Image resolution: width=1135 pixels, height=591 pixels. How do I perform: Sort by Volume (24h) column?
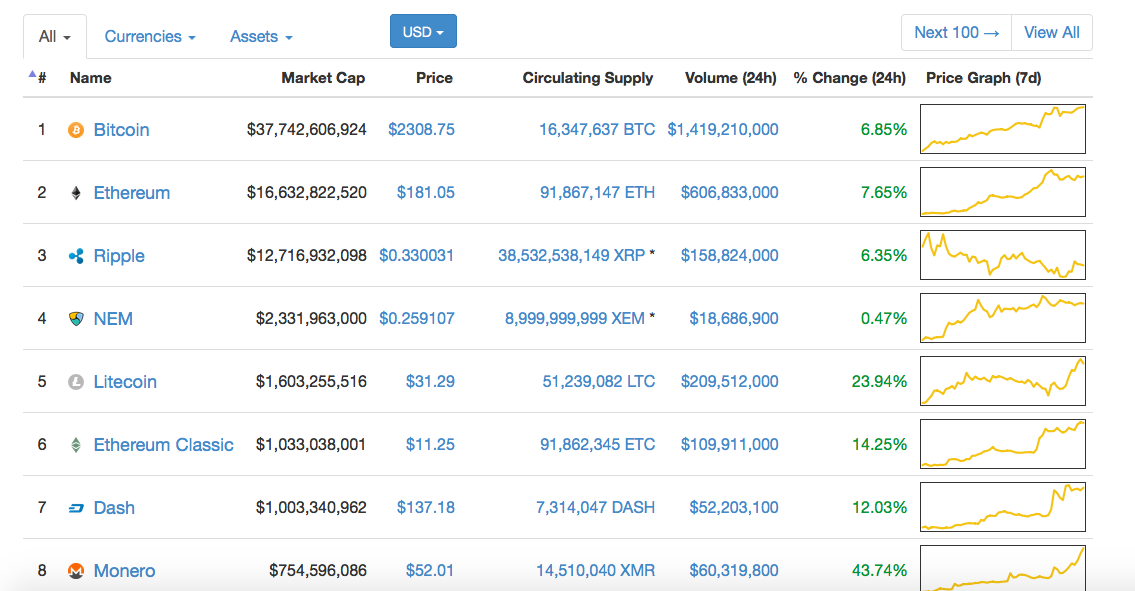pos(730,78)
